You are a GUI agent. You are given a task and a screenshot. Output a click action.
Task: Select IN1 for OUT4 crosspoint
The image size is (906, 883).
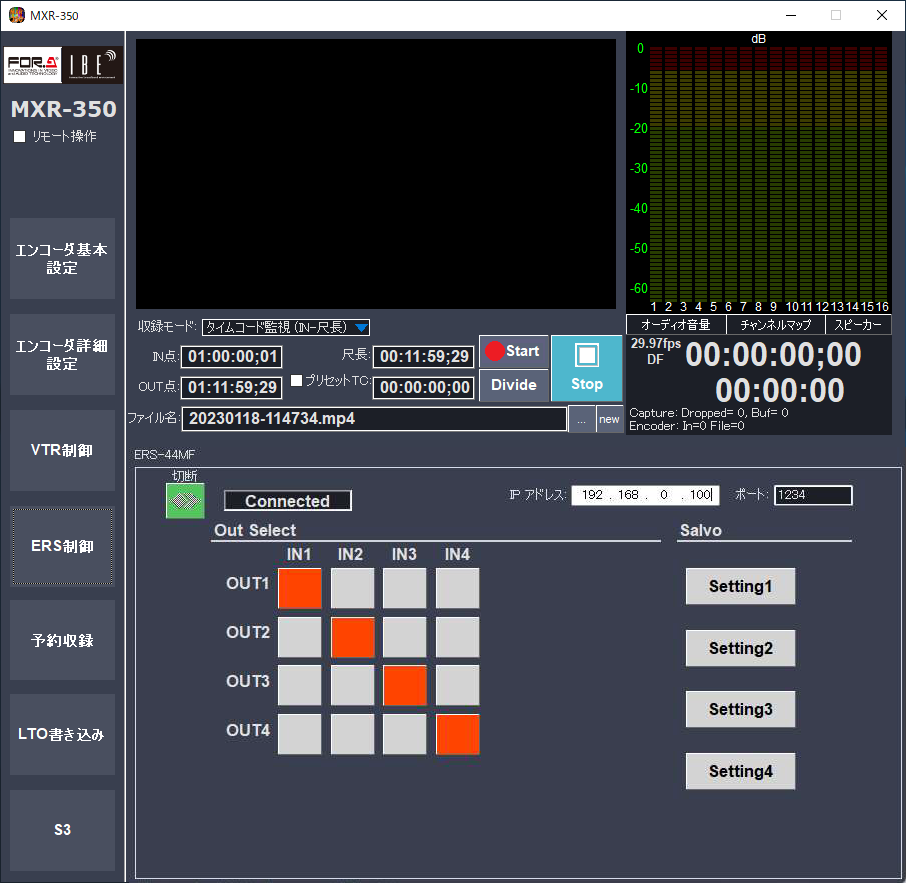click(299, 734)
